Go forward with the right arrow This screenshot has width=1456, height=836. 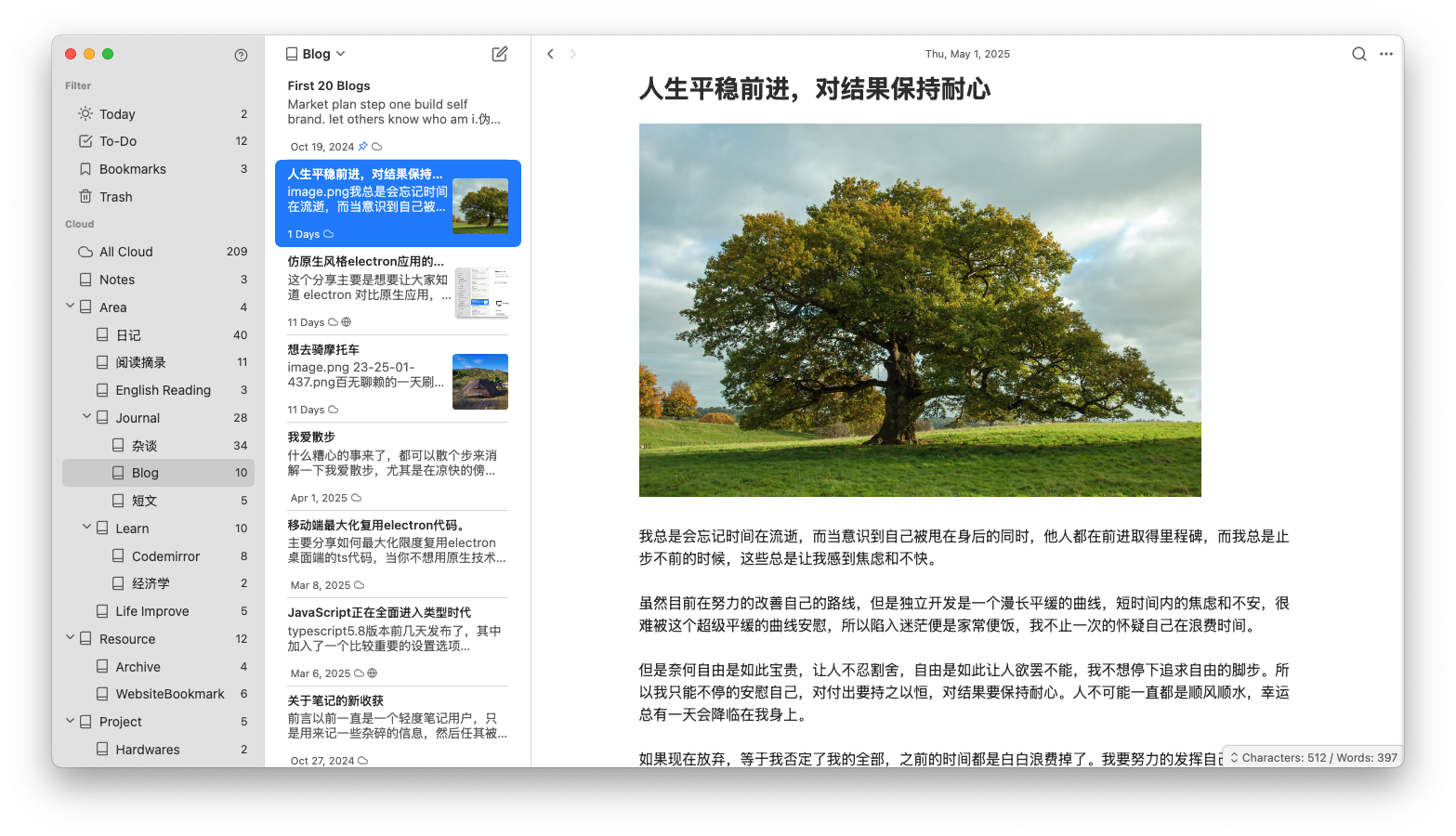click(x=572, y=54)
